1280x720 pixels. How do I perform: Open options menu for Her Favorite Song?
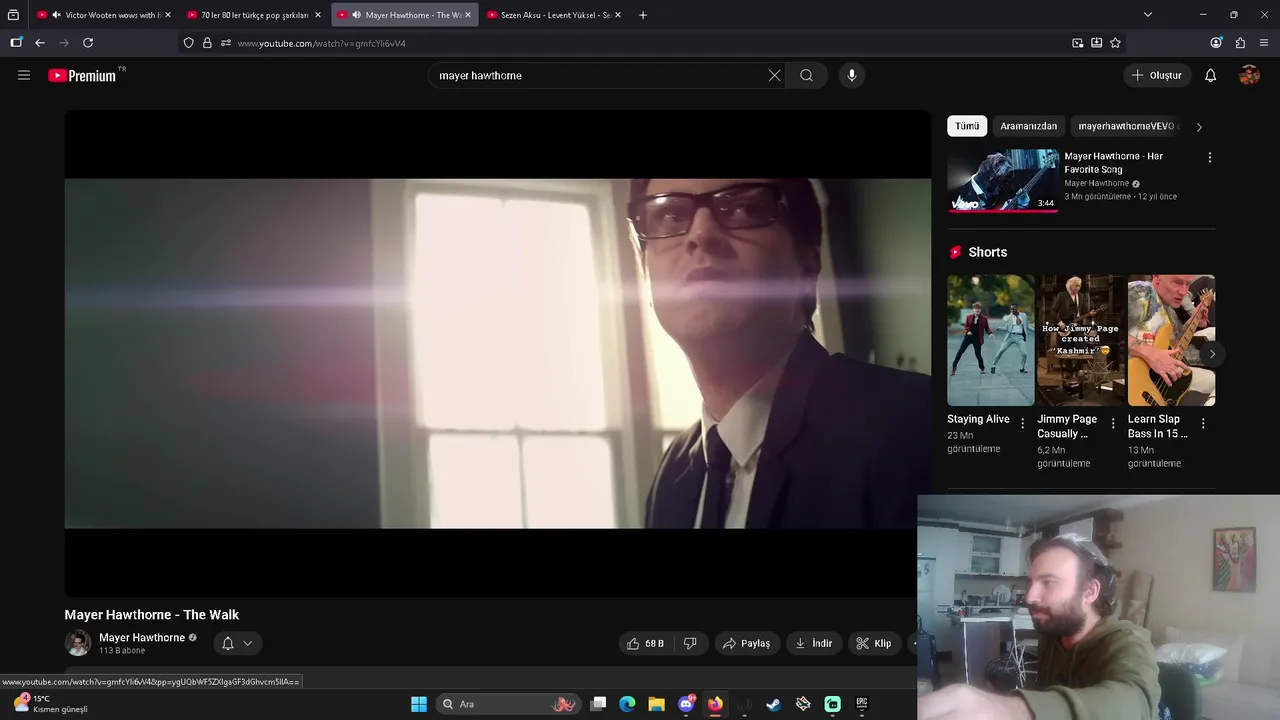[1209, 158]
